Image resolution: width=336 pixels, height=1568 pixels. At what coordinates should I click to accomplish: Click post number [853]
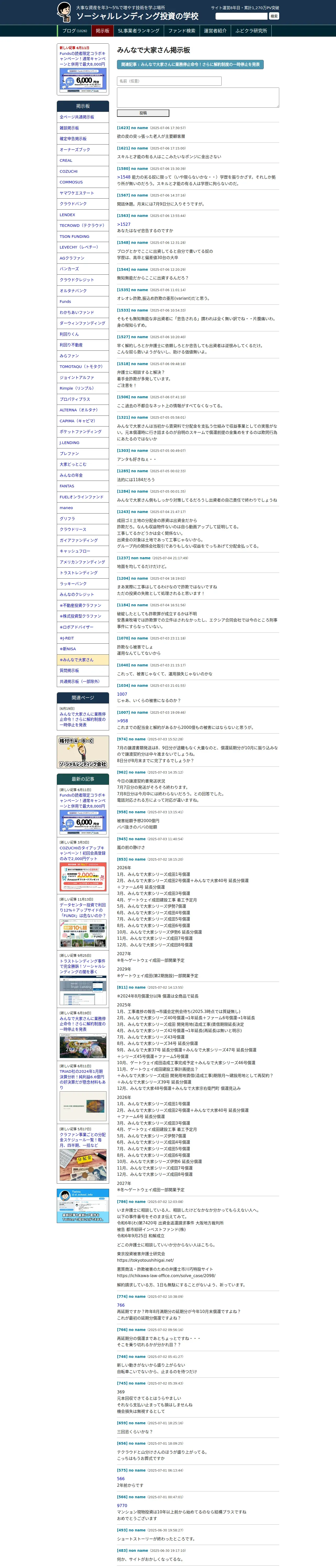(122, 860)
